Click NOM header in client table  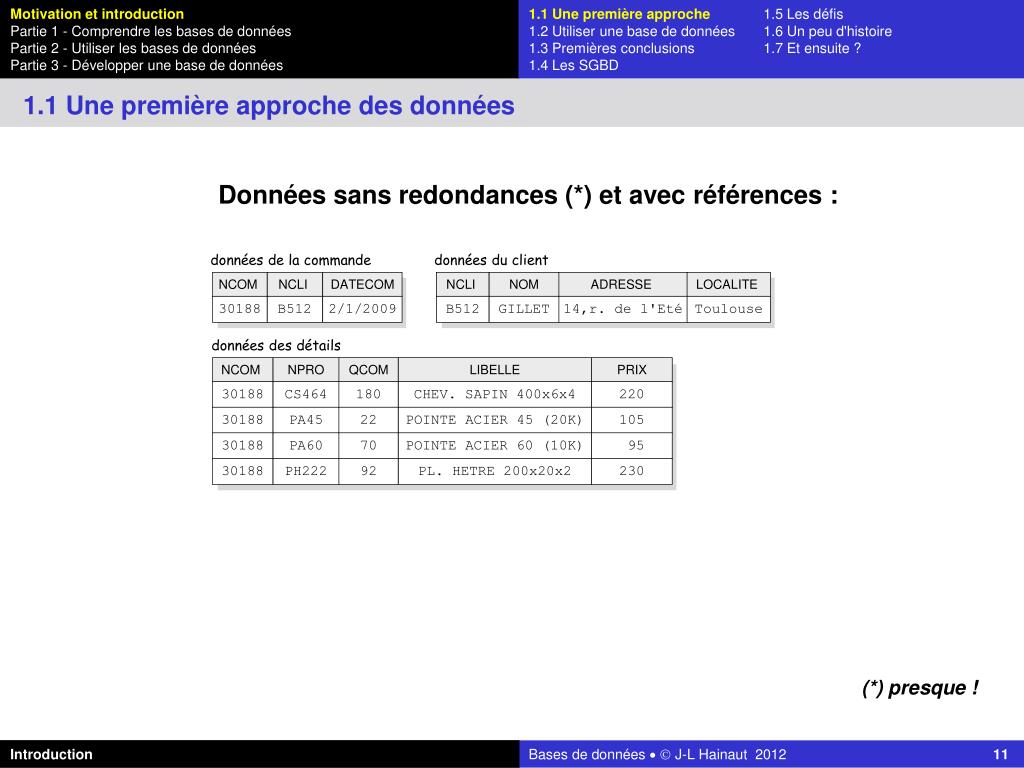[x=524, y=285]
